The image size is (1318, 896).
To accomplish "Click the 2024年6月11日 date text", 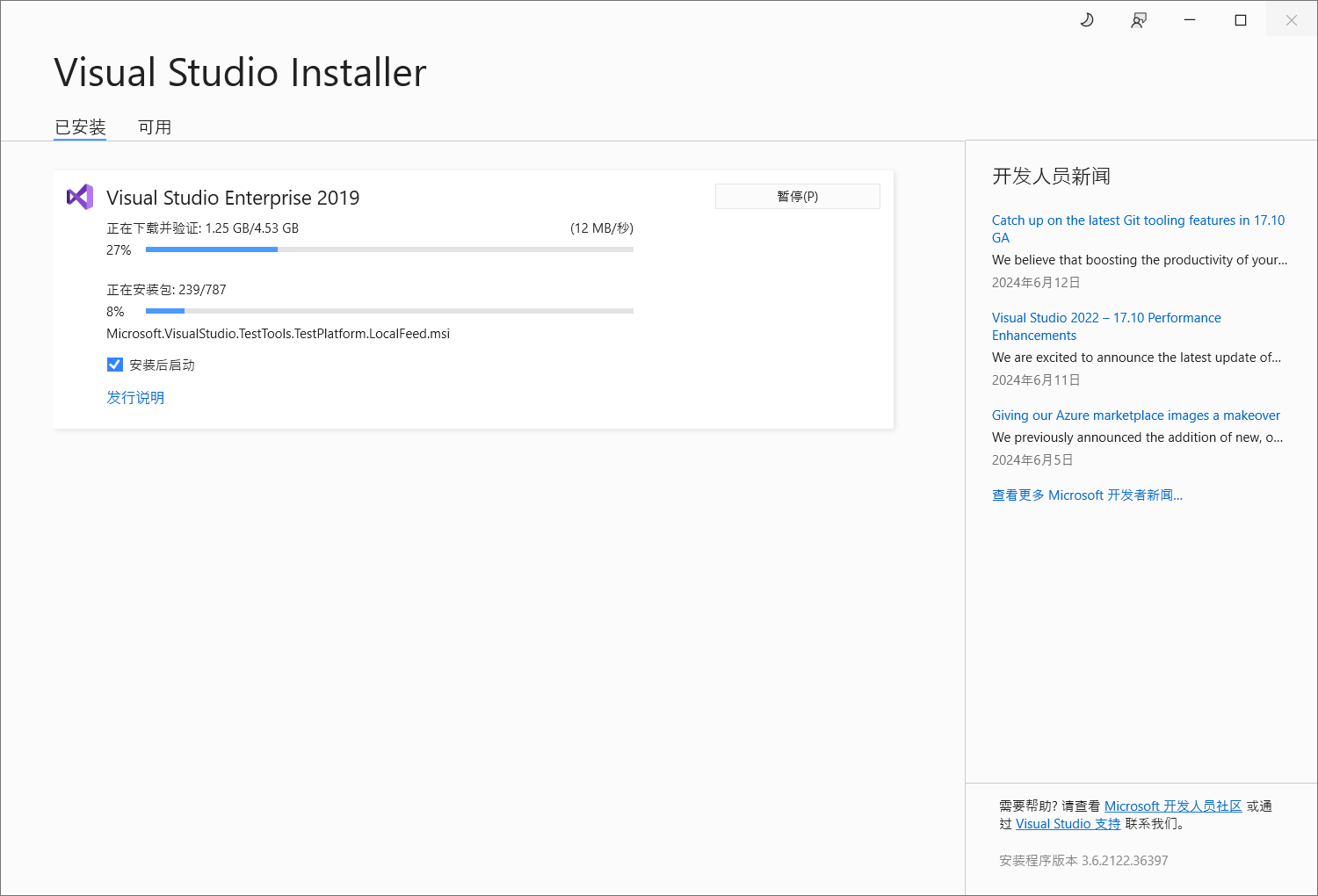I will [x=1036, y=379].
